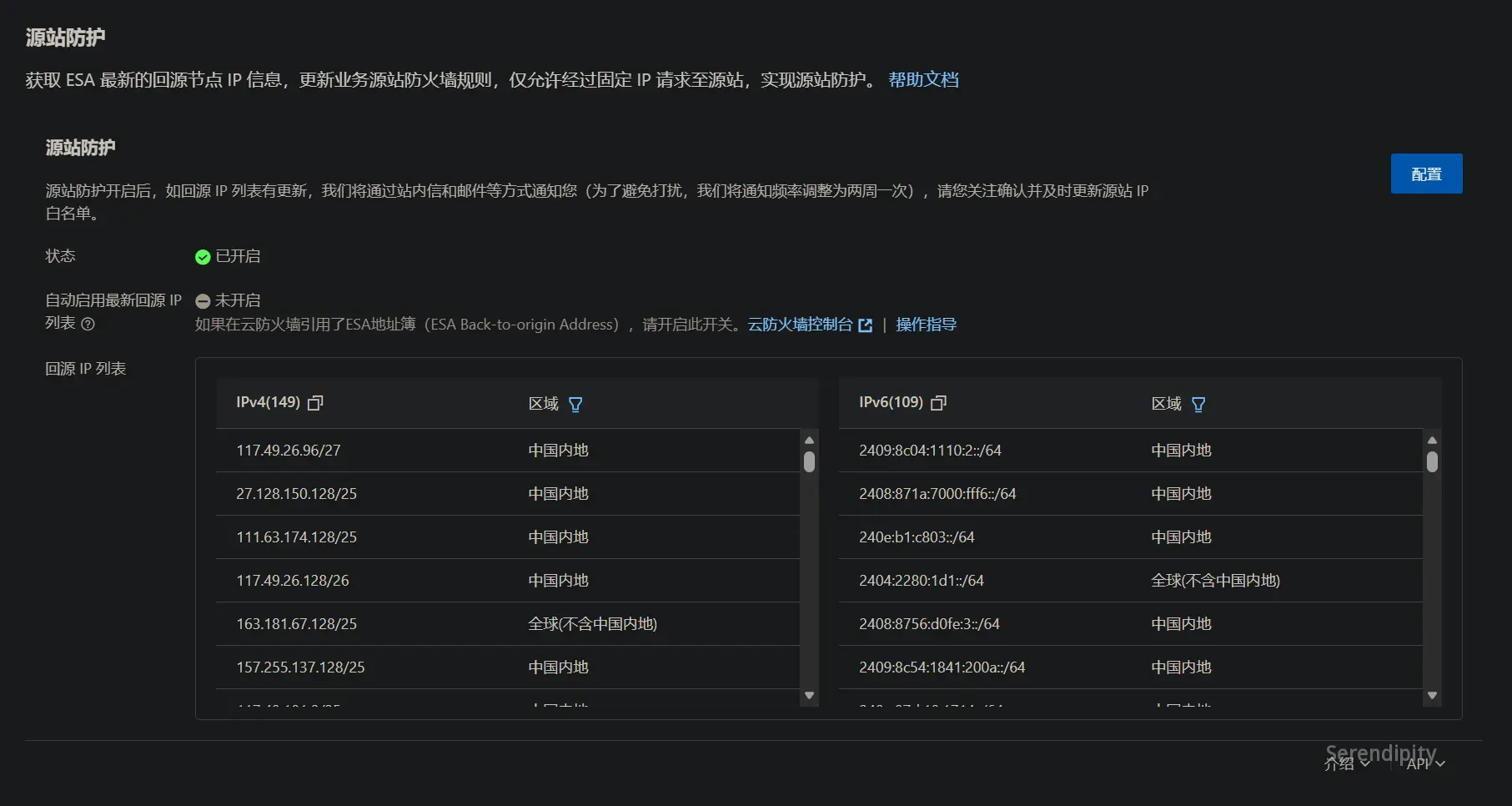The image size is (1512, 806).
Task: Click the IPv6 list scroll-up arrow
Action: click(x=1432, y=441)
